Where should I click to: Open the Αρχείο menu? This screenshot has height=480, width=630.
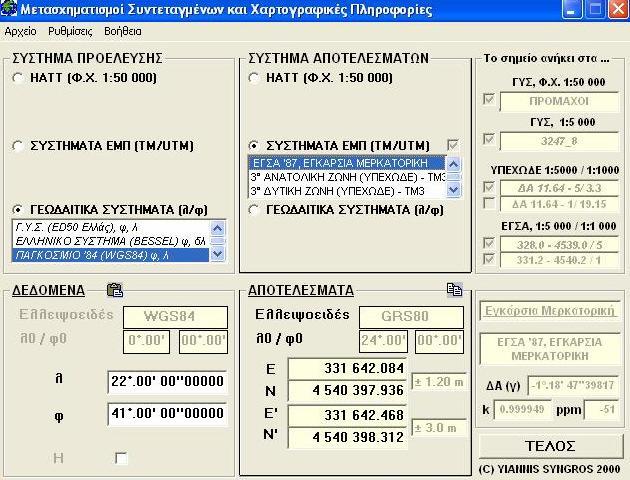[20, 31]
